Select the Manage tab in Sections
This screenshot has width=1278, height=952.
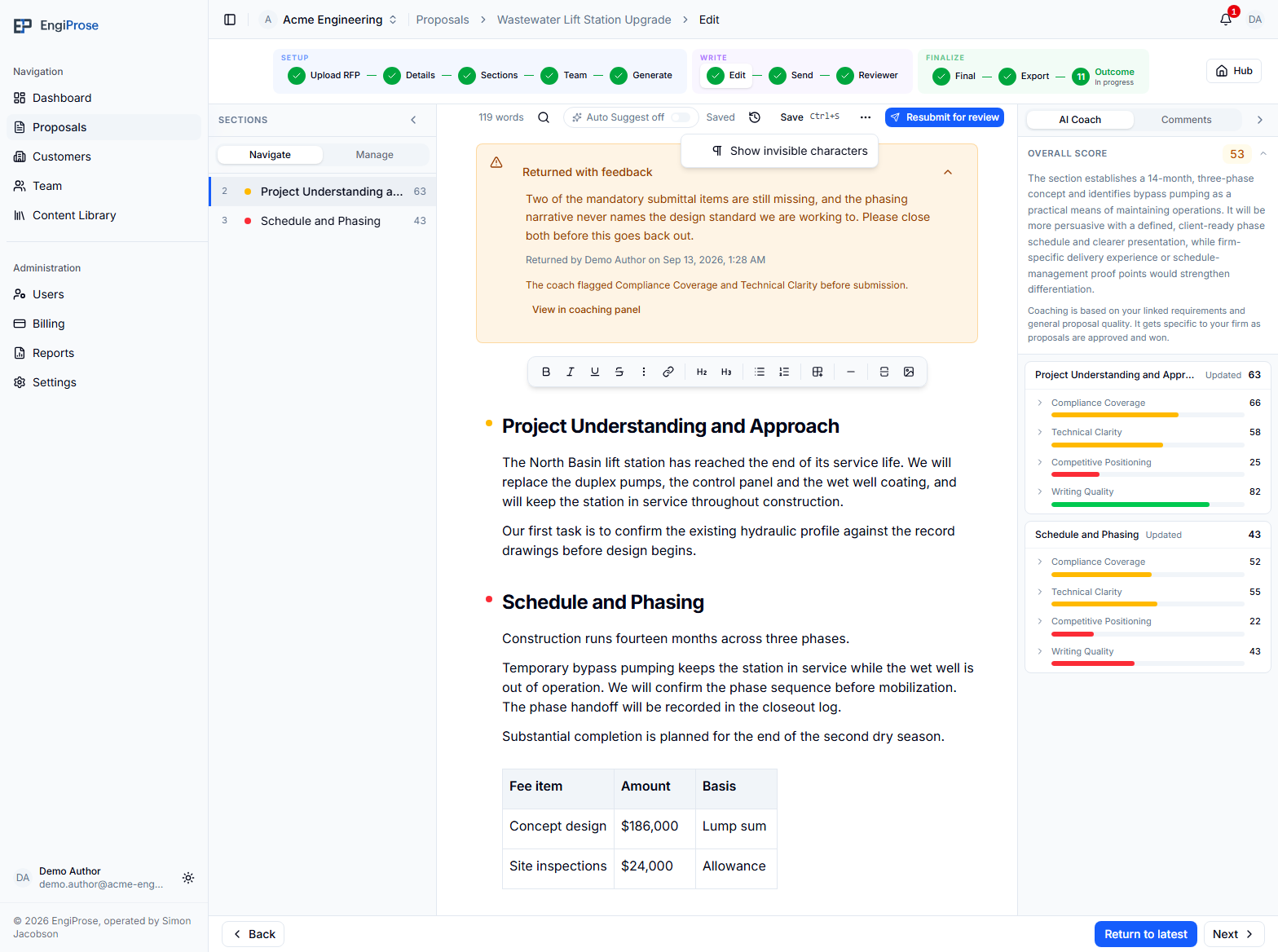pyautogui.click(x=375, y=155)
